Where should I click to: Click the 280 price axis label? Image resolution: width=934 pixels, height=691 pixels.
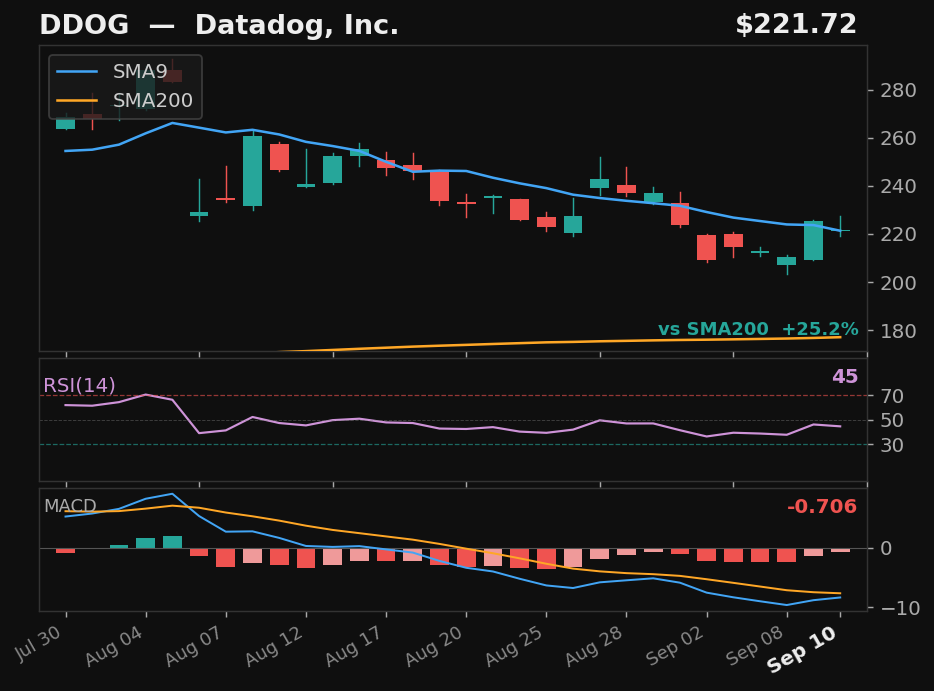pyautogui.click(x=898, y=91)
